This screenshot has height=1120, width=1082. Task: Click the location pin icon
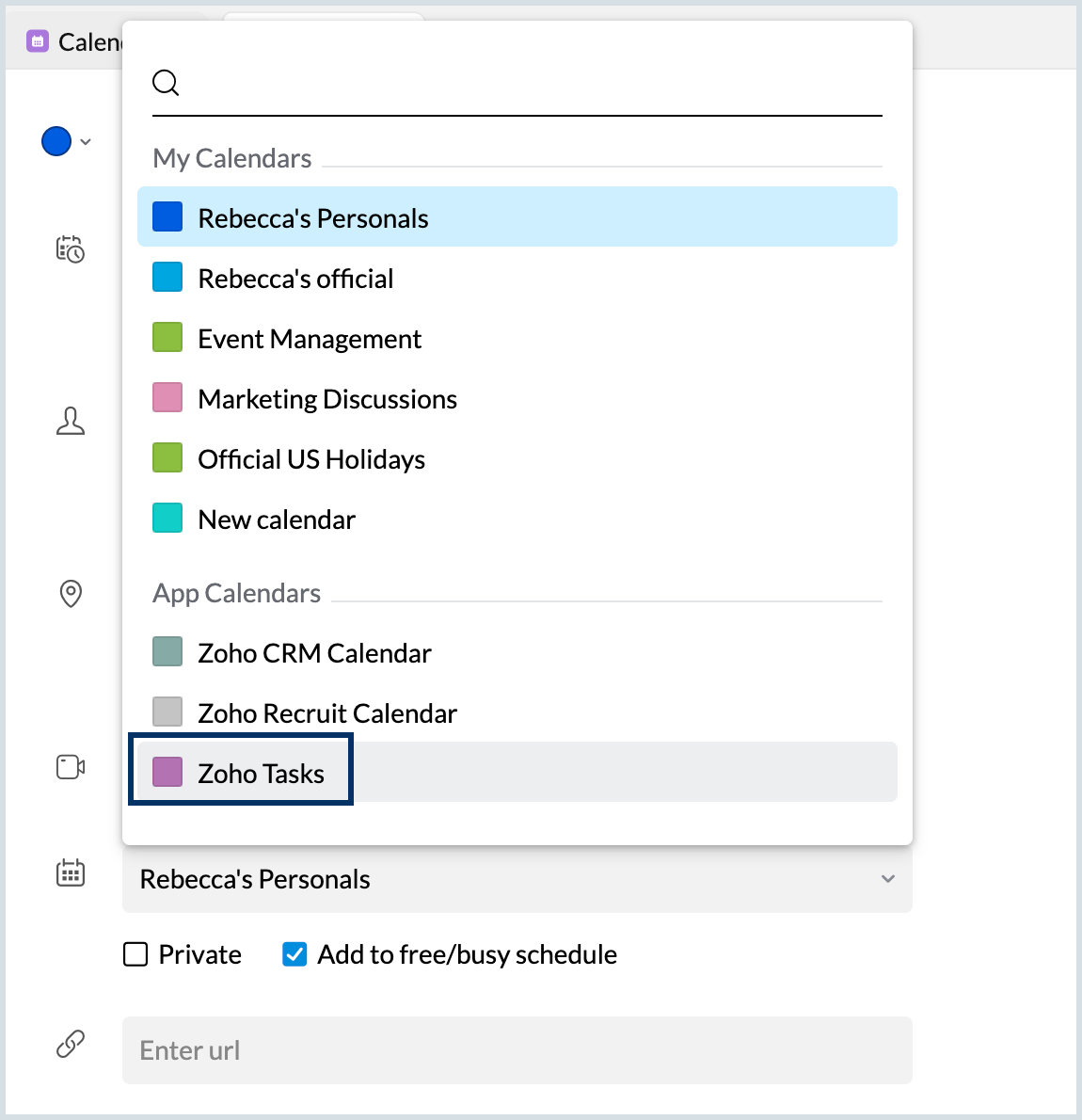pyautogui.click(x=71, y=594)
